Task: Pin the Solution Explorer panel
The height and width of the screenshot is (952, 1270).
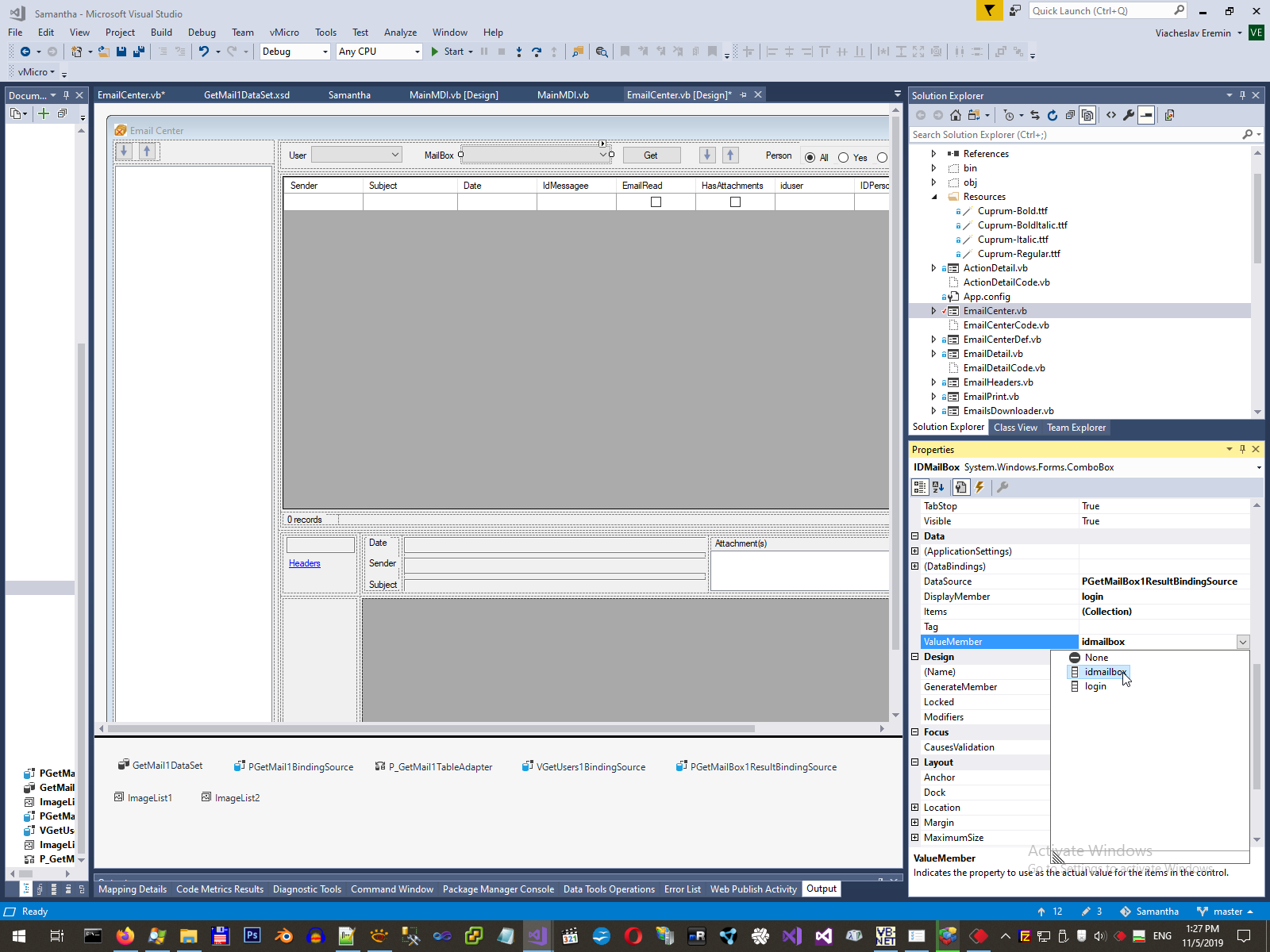Action: tap(1242, 95)
